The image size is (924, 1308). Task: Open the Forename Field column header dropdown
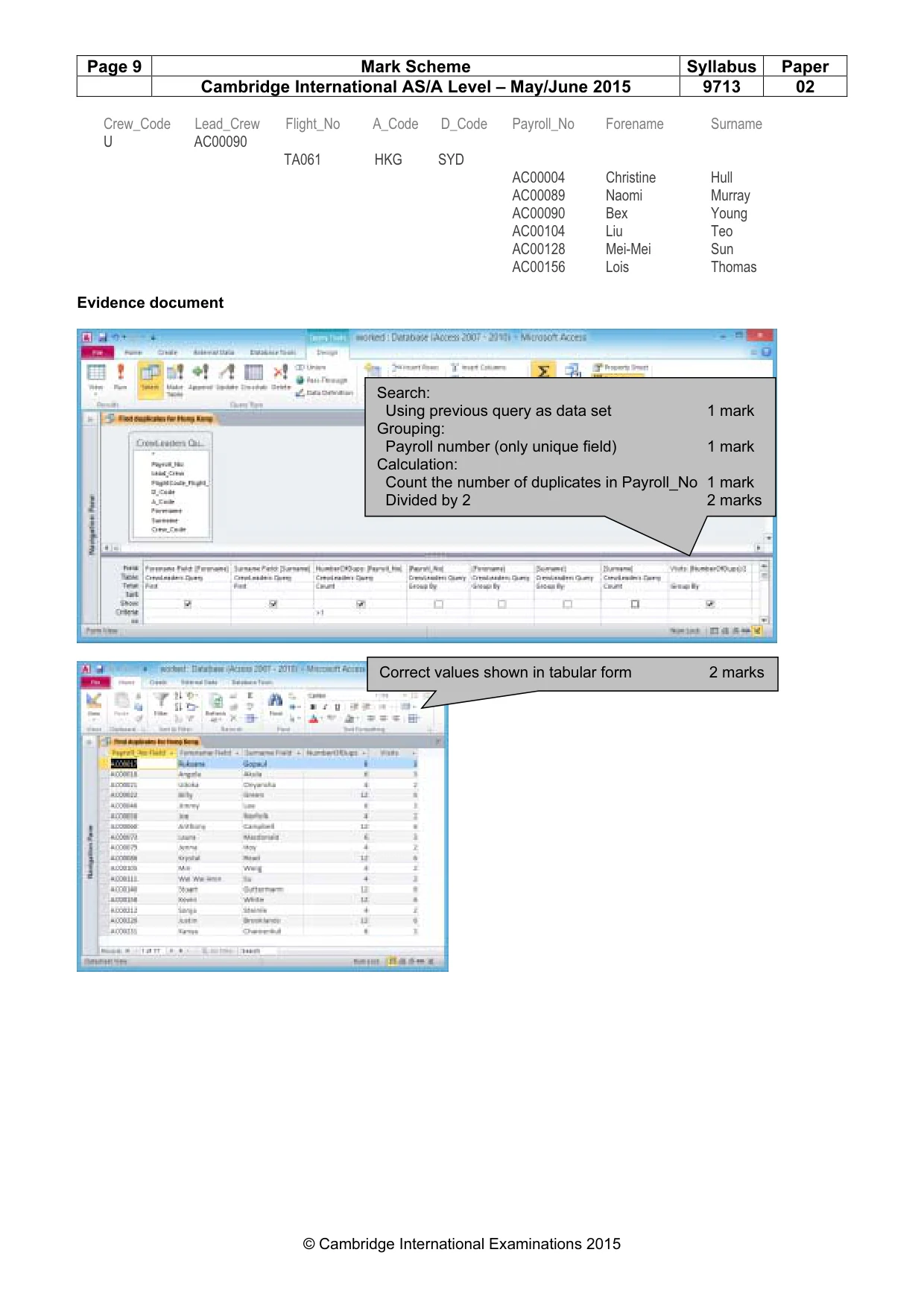tap(237, 753)
